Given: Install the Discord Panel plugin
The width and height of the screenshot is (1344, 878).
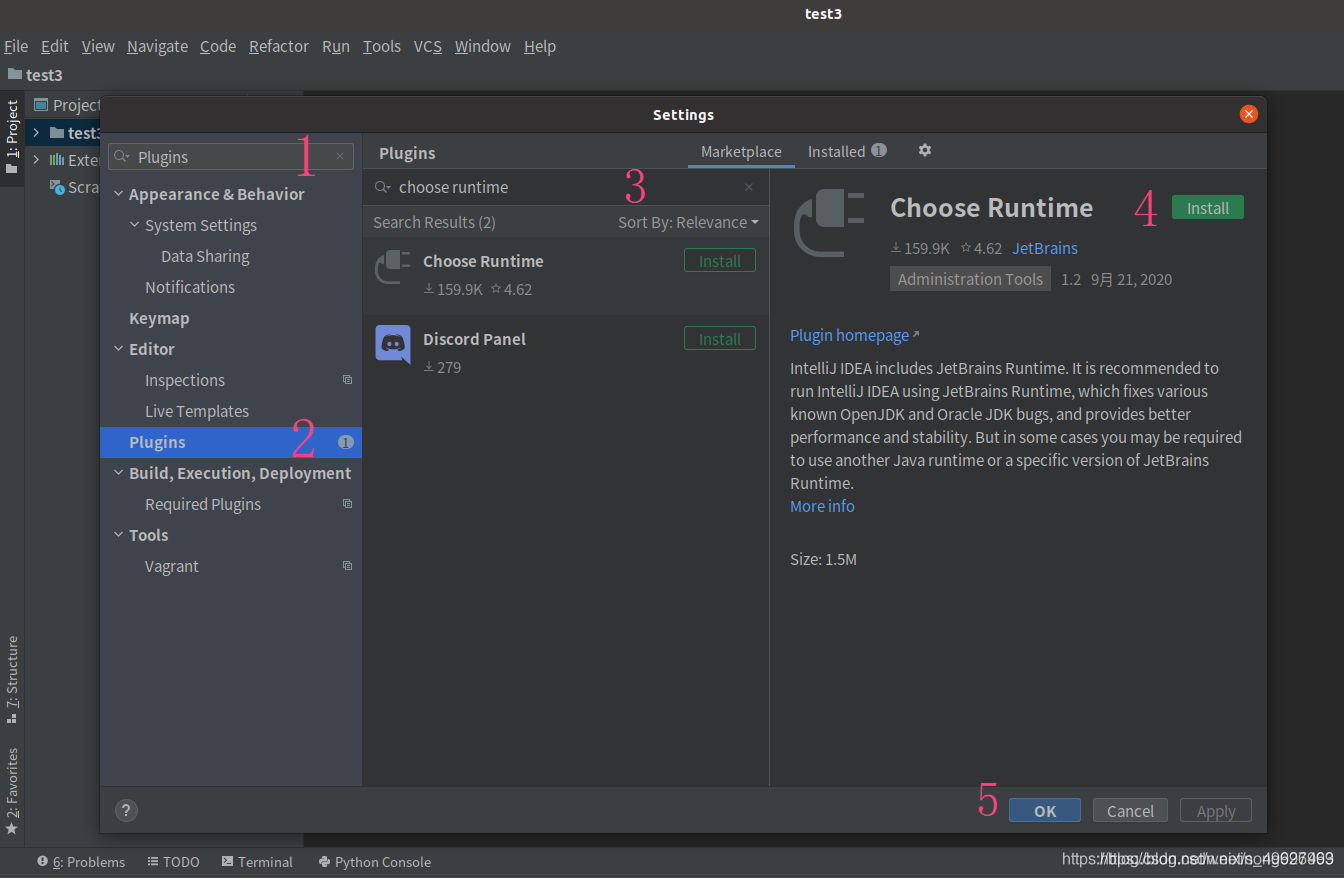Looking at the screenshot, I should click(x=720, y=339).
